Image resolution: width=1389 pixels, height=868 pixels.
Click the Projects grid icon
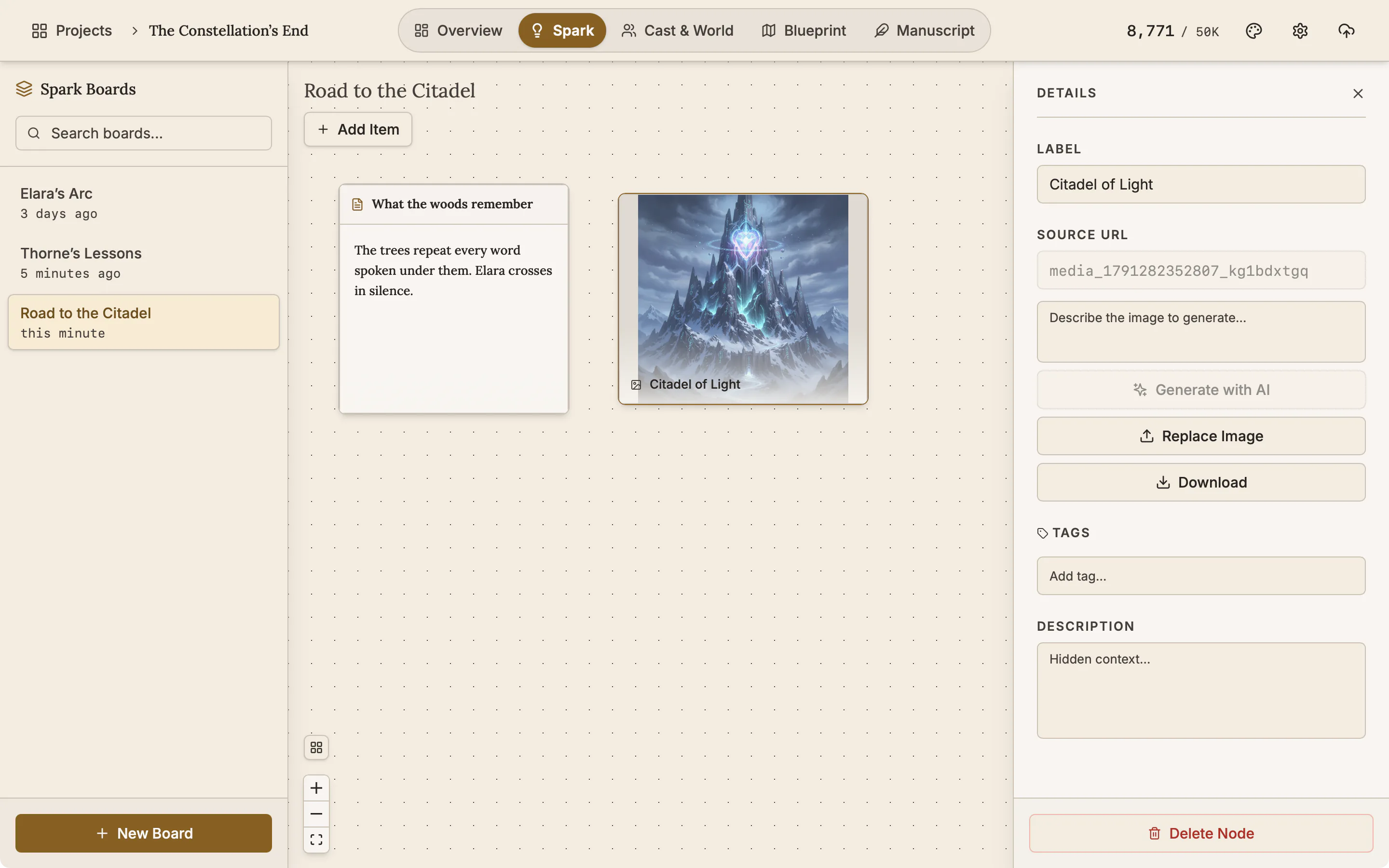point(39,30)
